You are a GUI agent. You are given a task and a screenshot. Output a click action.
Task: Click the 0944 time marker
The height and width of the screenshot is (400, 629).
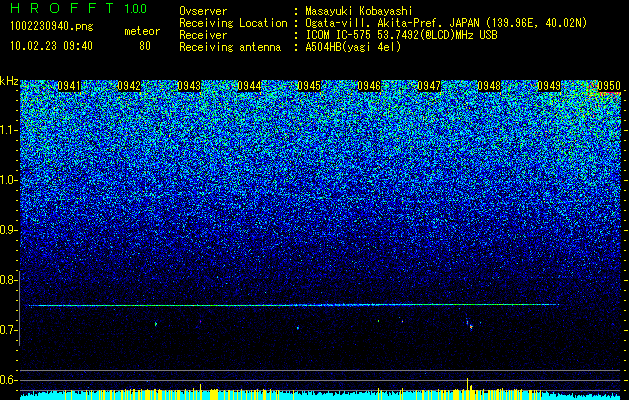coord(249,86)
